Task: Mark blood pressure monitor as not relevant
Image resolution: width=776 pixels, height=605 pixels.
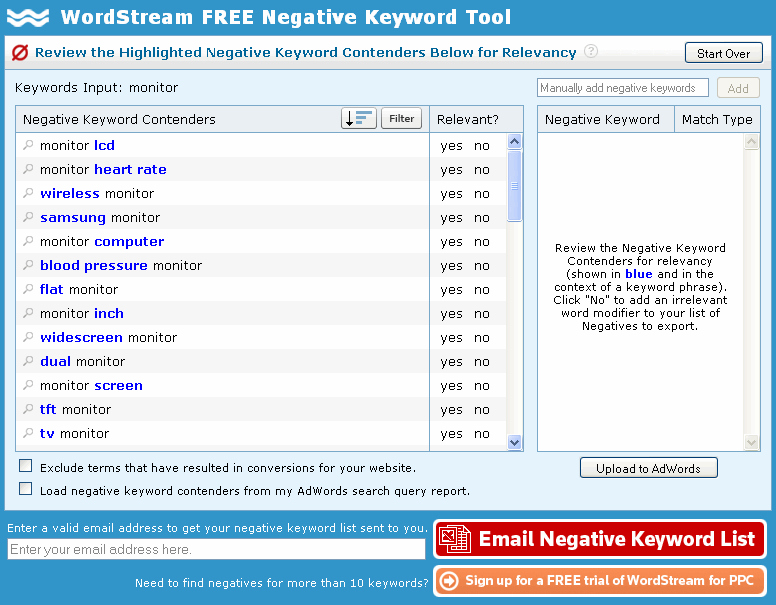Action: 482,266
